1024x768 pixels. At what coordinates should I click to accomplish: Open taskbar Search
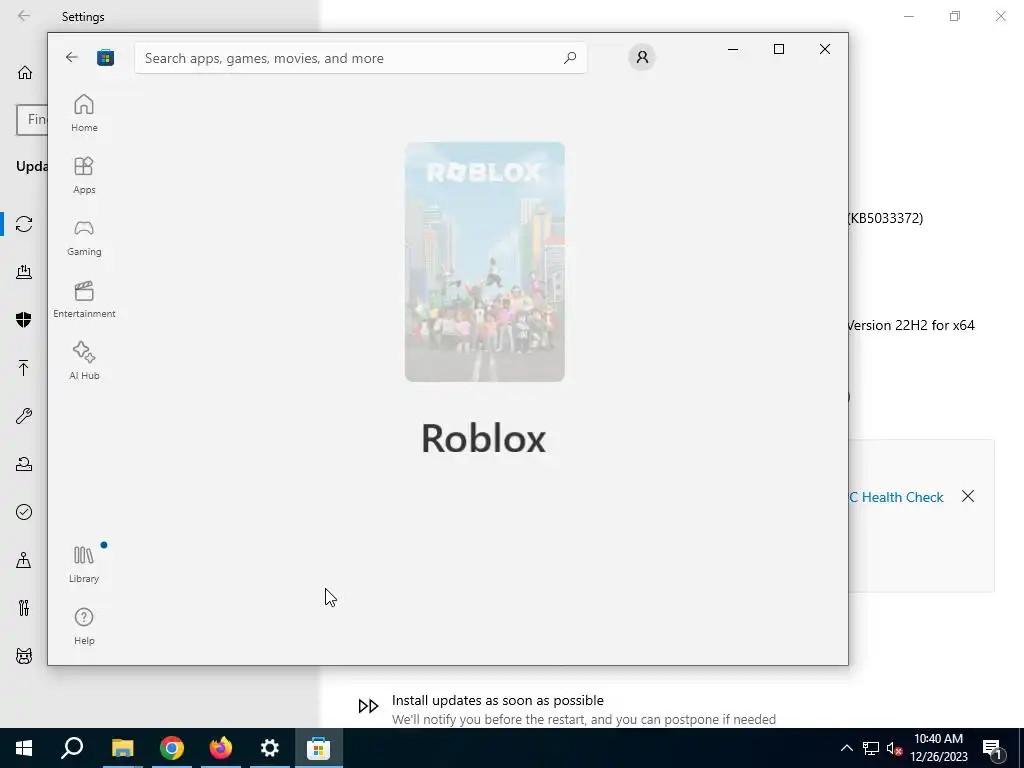72,748
